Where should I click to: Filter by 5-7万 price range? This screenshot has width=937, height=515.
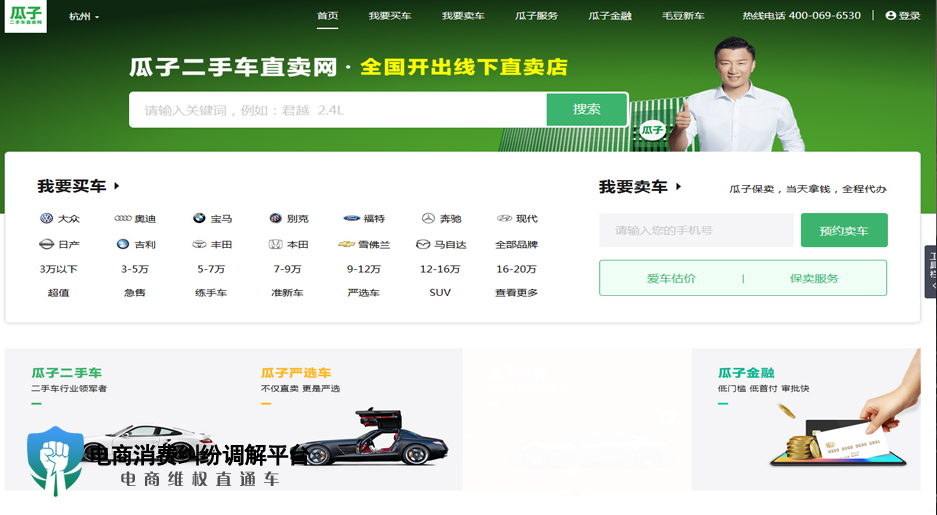coord(211,269)
